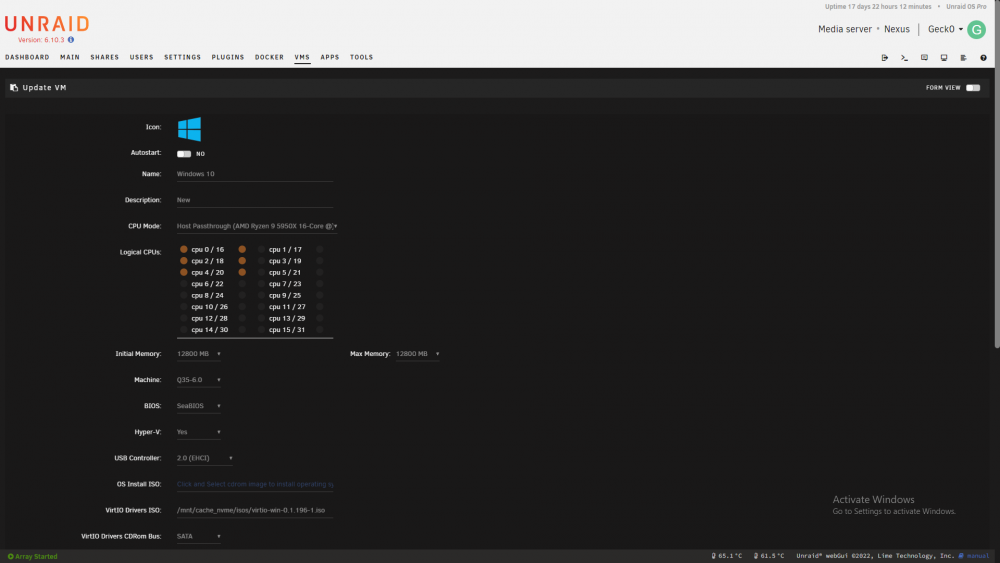This screenshot has height=563, width=1000.
Task: Click the Unraid OS Pro link
Action: coord(966,6)
